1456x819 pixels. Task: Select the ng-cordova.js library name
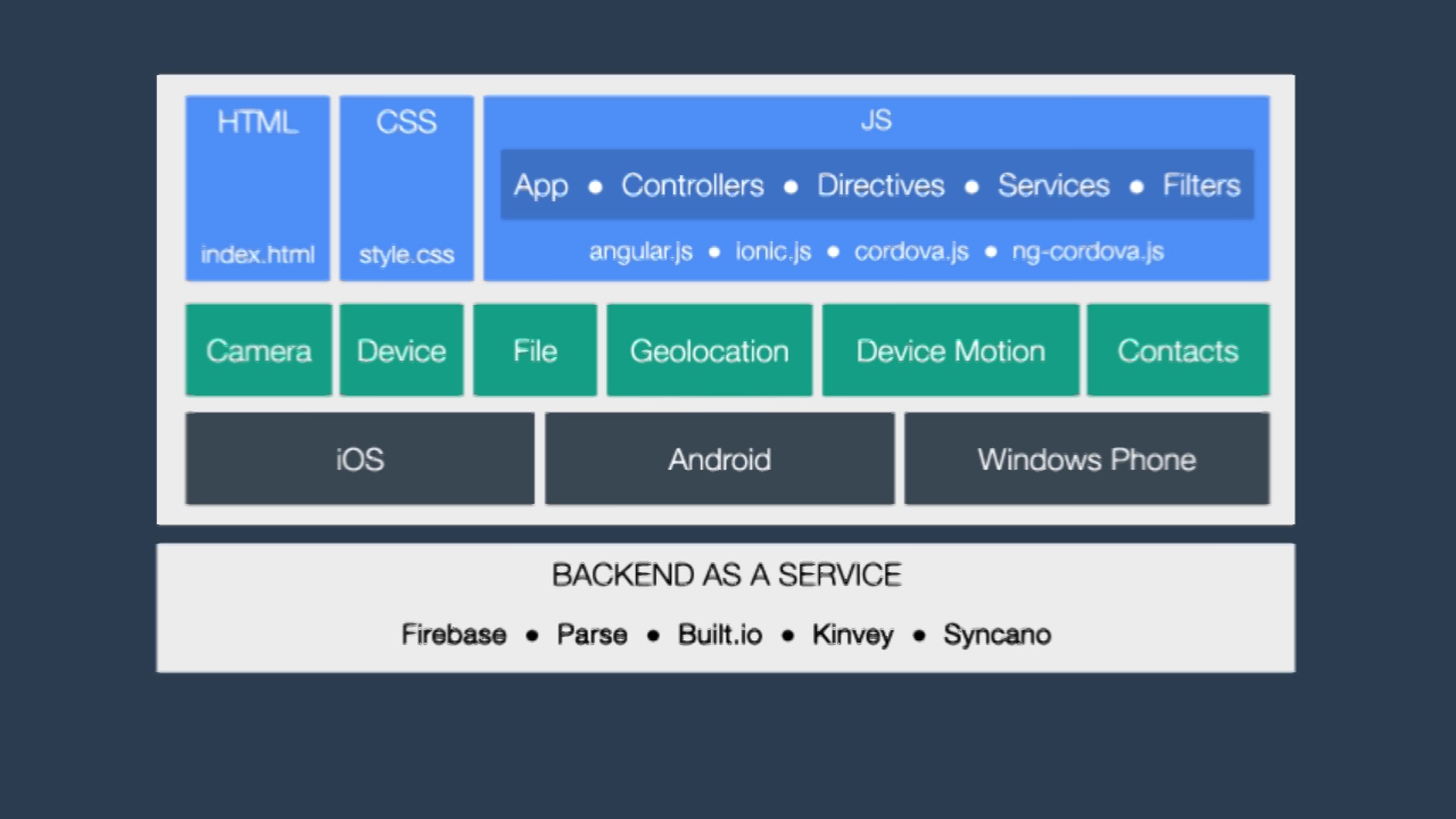pyautogui.click(x=1088, y=252)
